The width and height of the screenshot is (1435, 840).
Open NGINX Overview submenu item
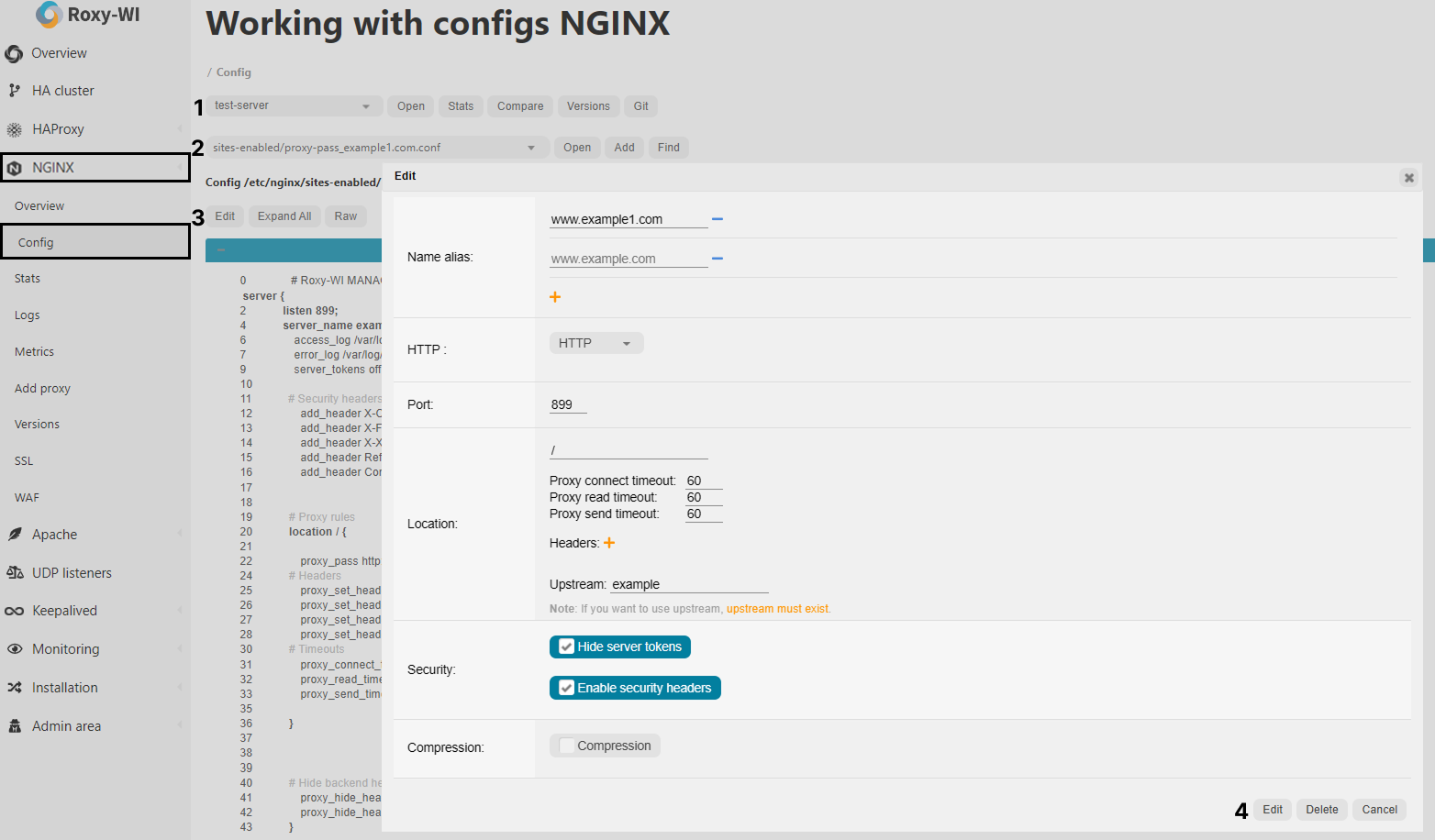click(x=39, y=206)
